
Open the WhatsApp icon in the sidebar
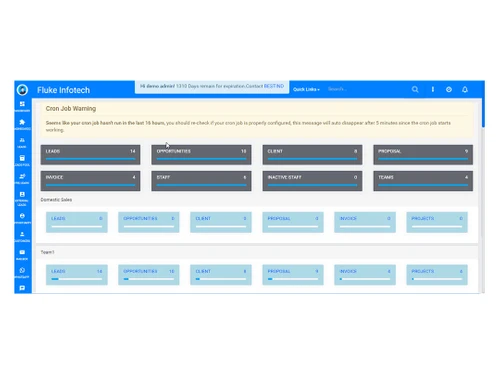22,270
